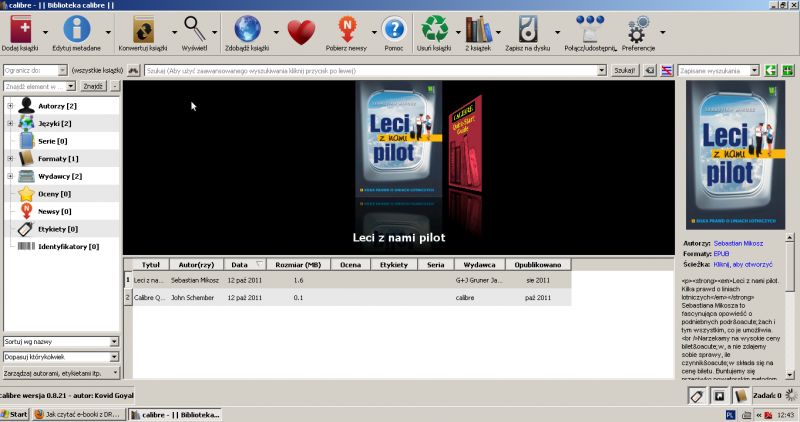800x422 pixels.
Task: Open Preferencje gears icon
Action: [638, 29]
